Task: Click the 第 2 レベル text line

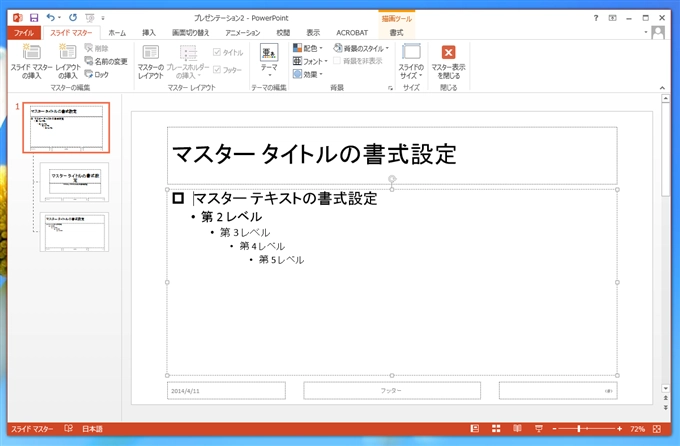Action: point(232,216)
